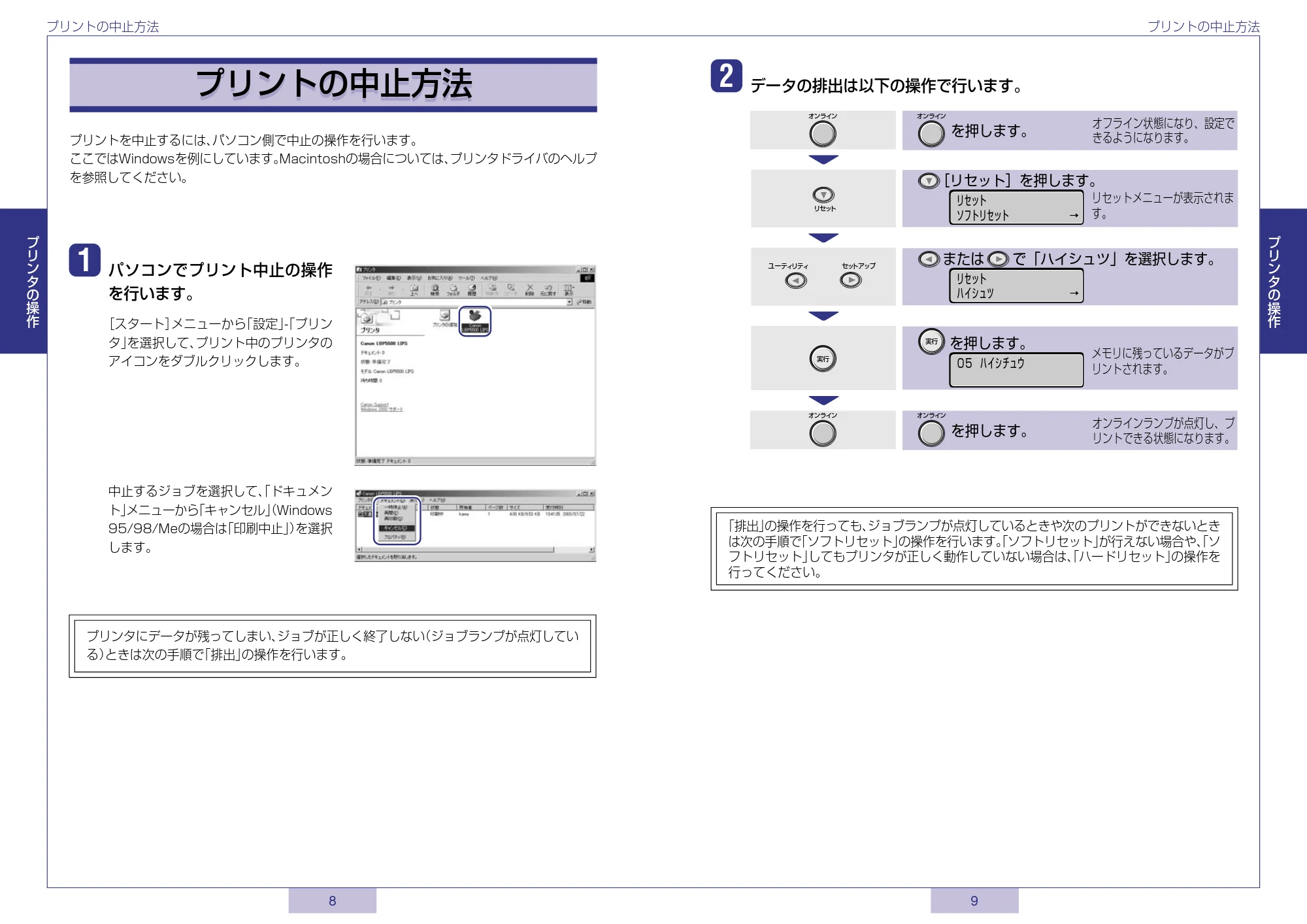Click the Forward (進む) toolbar arrow
Screen dimensions: 1307x924
pyautogui.click(x=391, y=290)
